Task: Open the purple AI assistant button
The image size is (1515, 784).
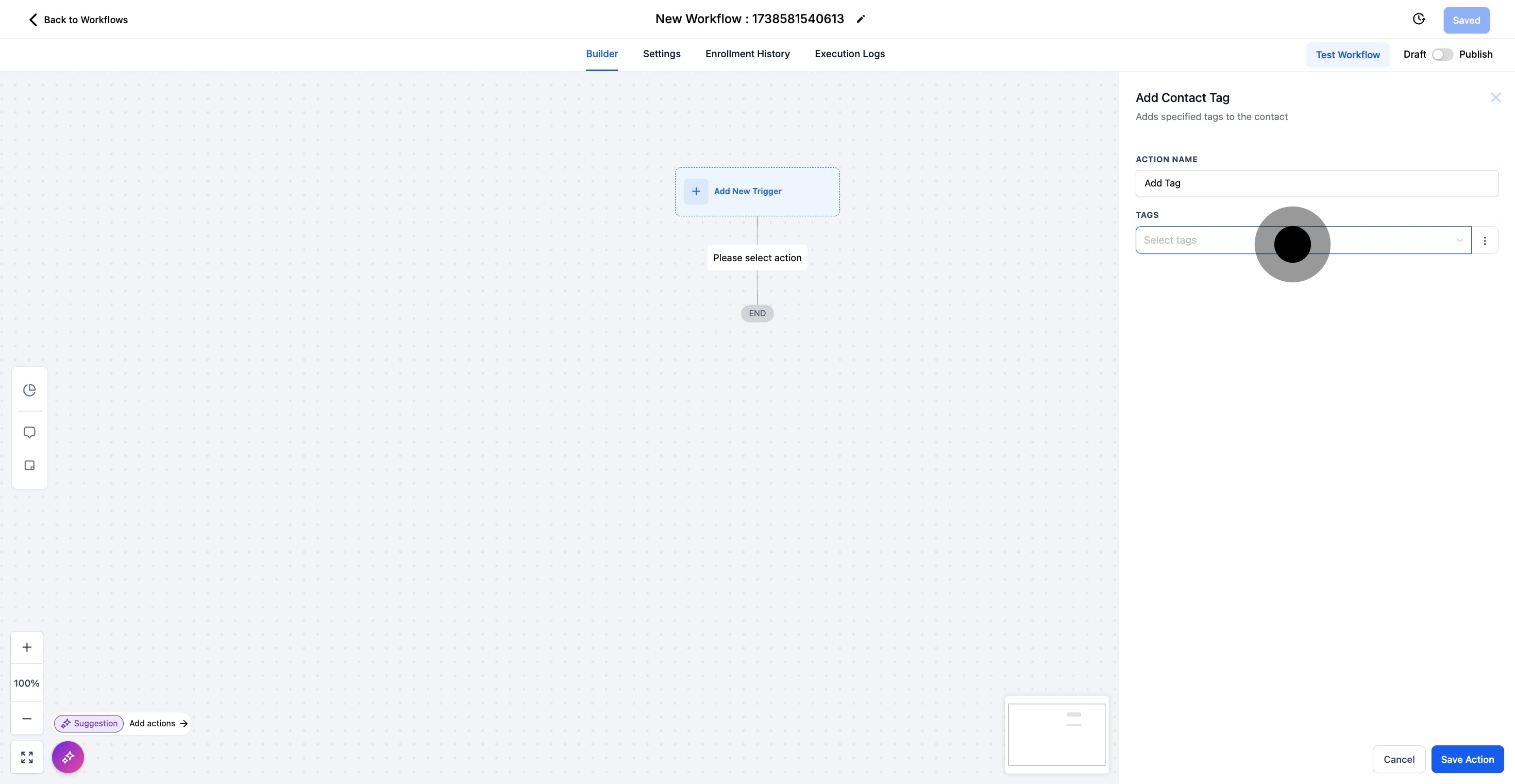Action: [x=68, y=757]
